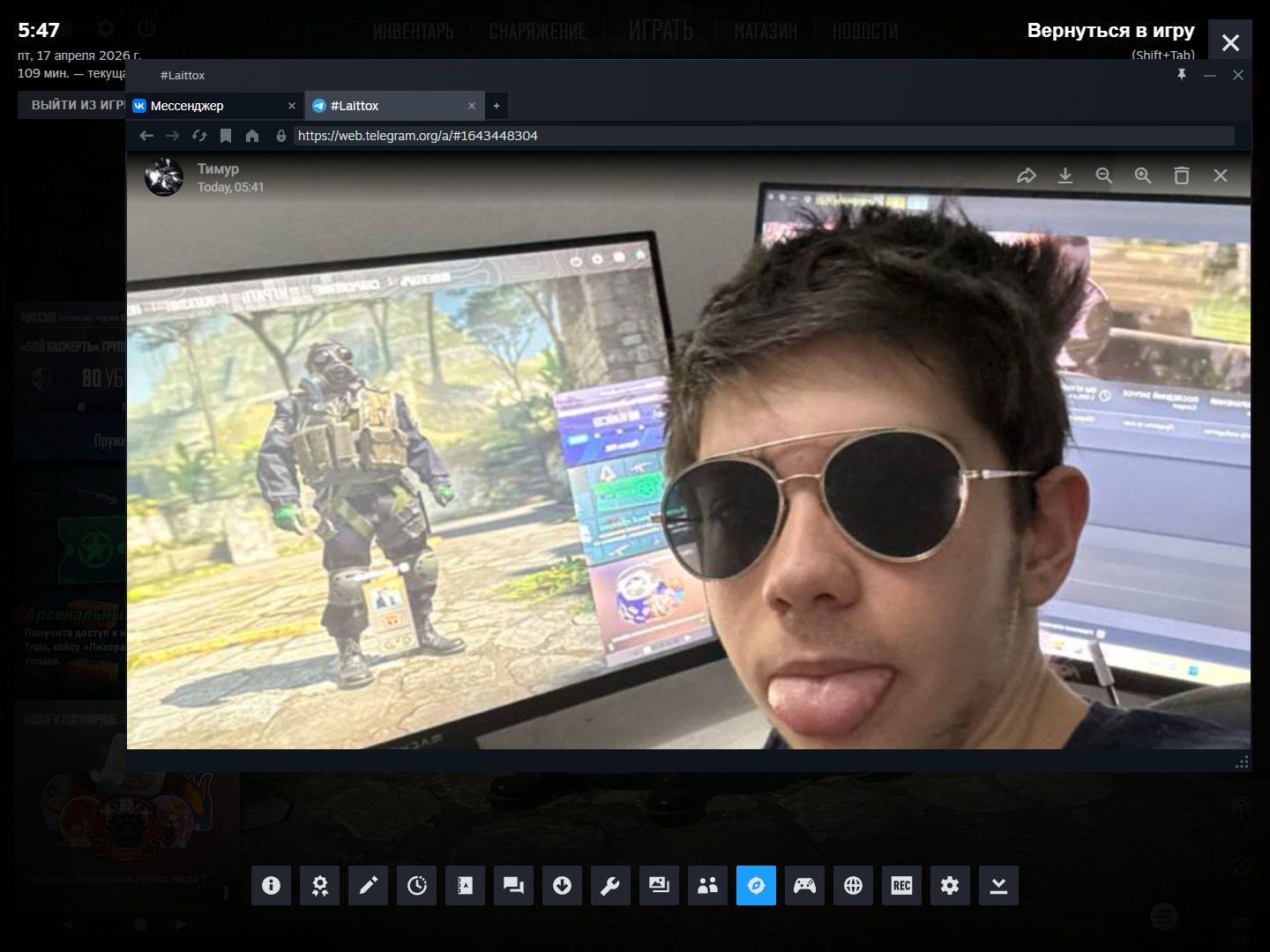The image size is (1270, 952).
Task: Open the REC game recording icon
Action: tap(901, 885)
